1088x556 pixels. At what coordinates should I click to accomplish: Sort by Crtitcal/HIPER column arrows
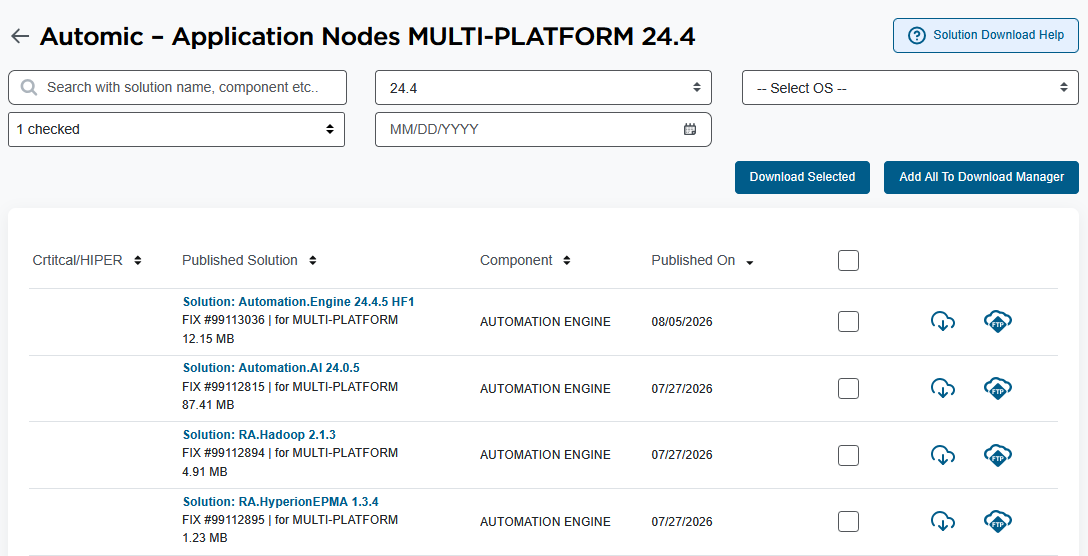pos(137,260)
